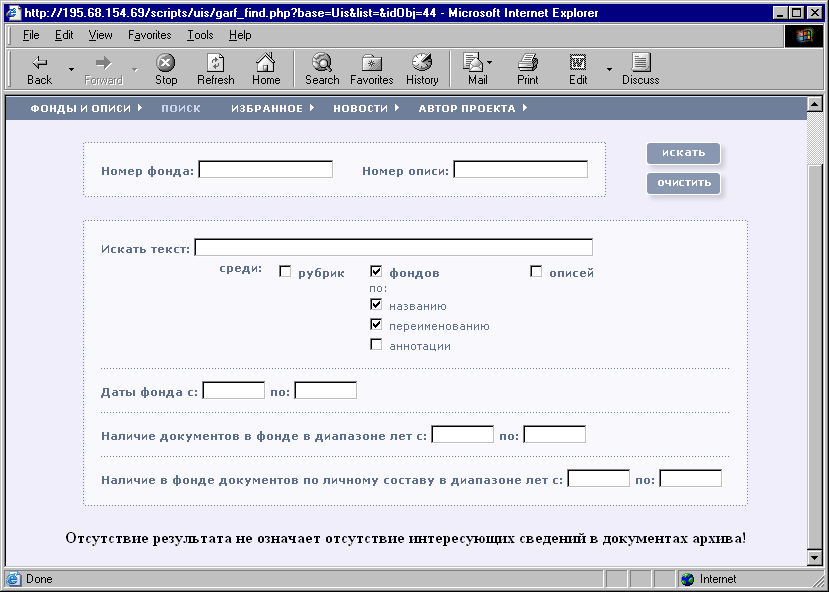
Task: Go to Home page icon
Action: (265, 62)
